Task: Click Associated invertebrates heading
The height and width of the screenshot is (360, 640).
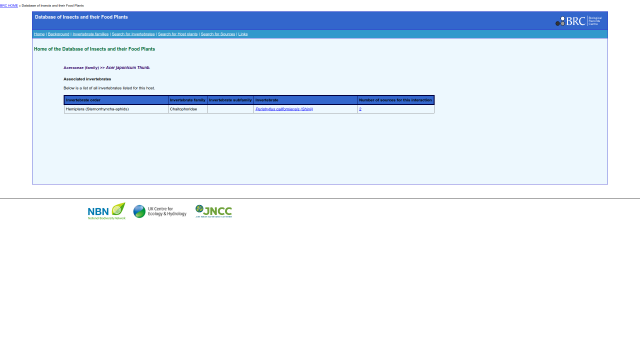Action: pos(87,79)
